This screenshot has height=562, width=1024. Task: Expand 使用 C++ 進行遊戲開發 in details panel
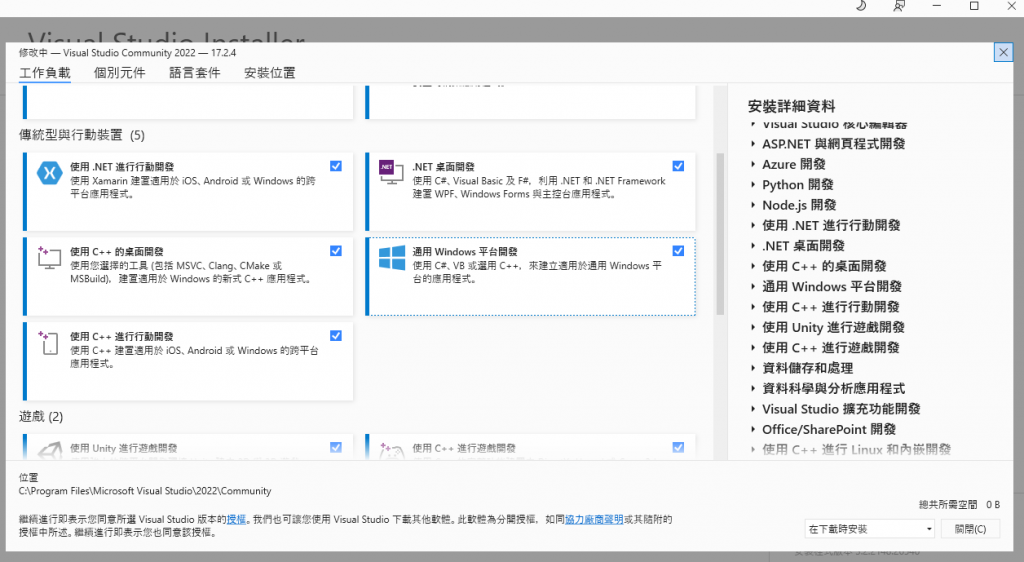(x=753, y=348)
